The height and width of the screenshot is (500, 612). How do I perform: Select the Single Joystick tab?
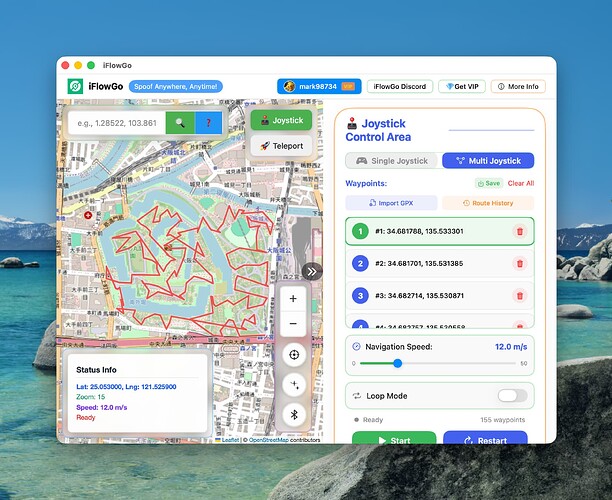pyautogui.click(x=393, y=161)
